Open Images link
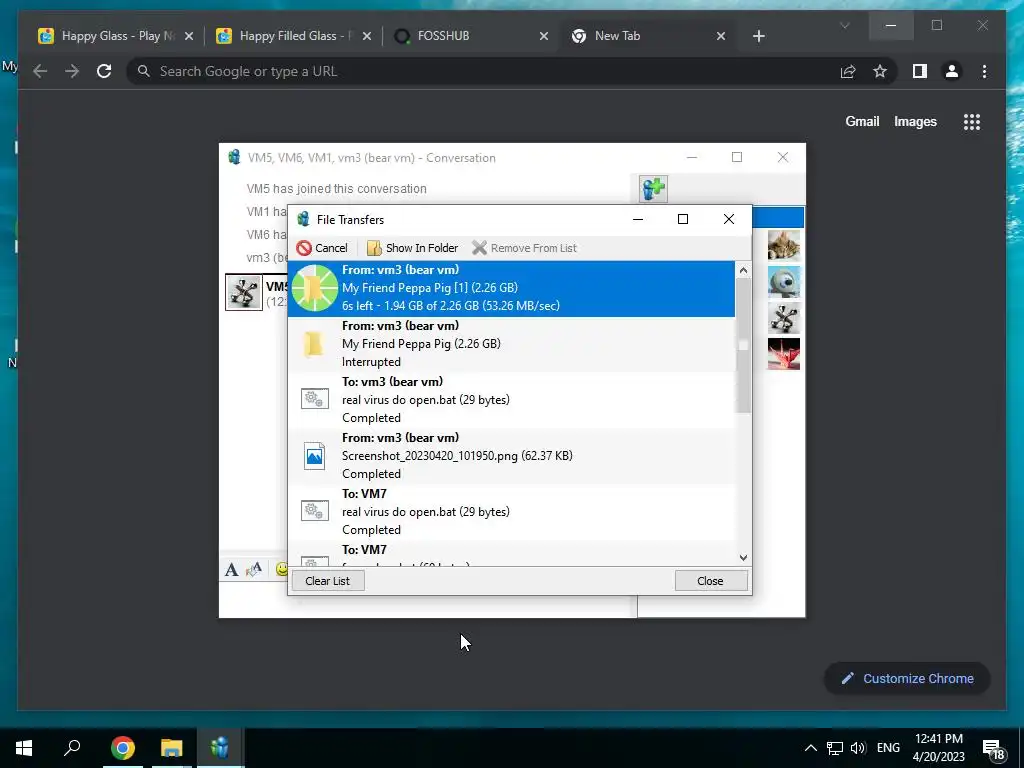1024x768 pixels. coord(915,121)
